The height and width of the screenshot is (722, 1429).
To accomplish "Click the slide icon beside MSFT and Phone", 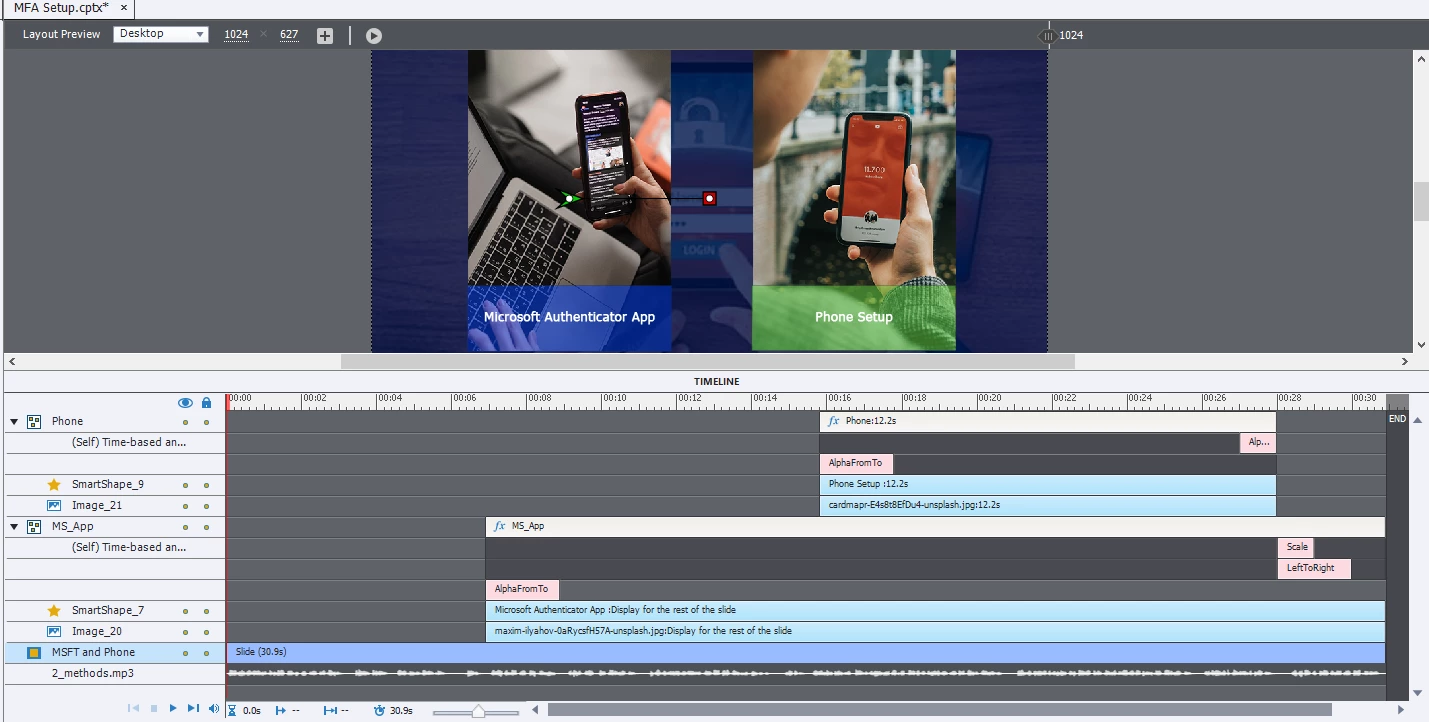I will click(x=34, y=652).
